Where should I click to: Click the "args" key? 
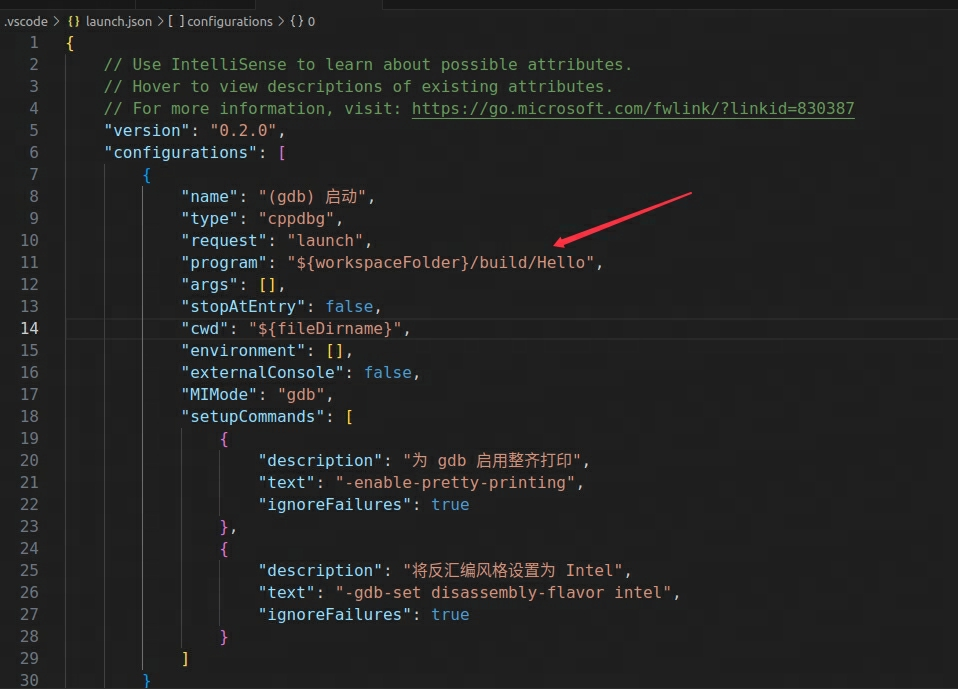tap(210, 285)
